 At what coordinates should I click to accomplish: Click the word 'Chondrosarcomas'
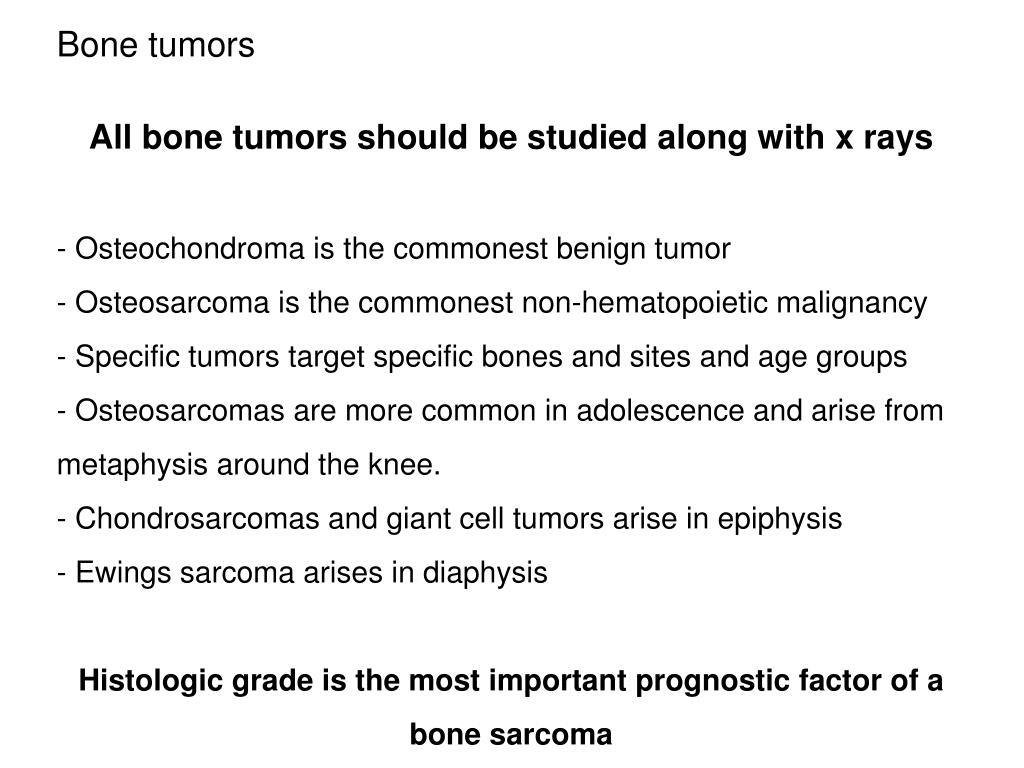point(197,519)
